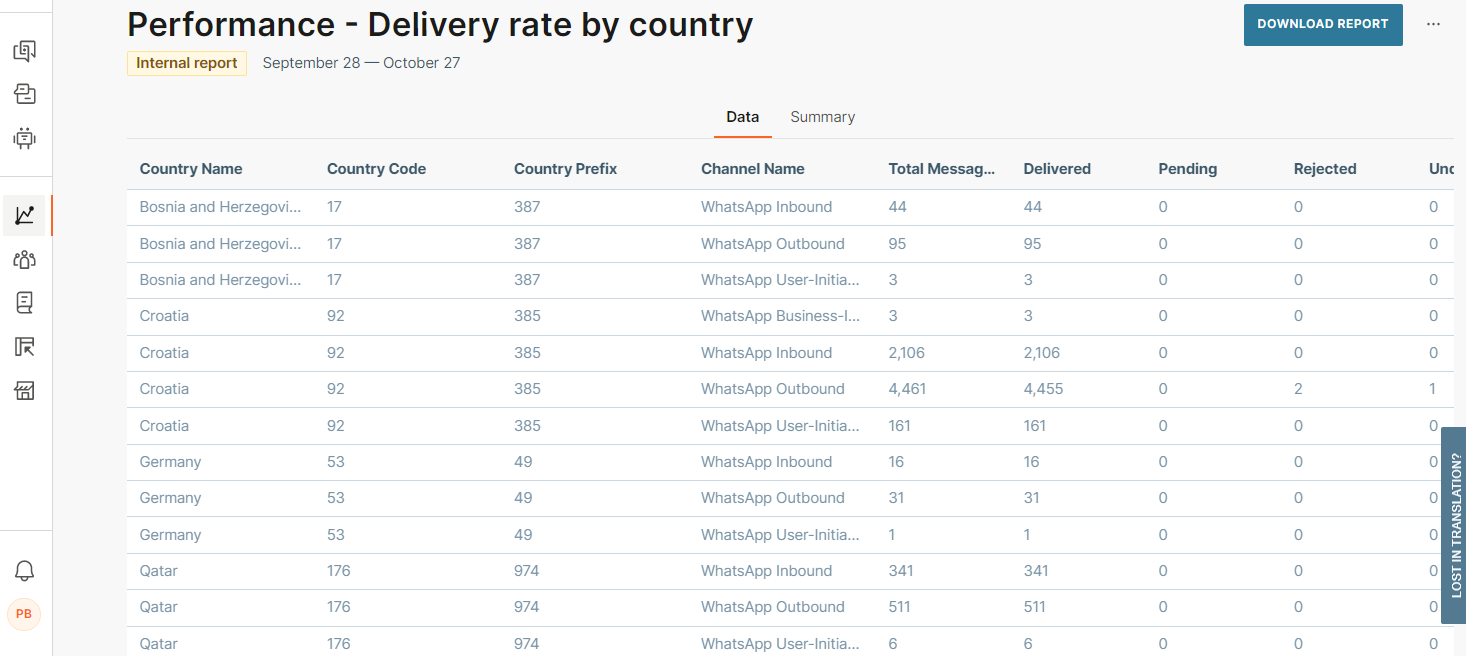Click the storefront icon in sidebar
The image size is (1466, 656).
pyautogui.click(x=25, y=390)
